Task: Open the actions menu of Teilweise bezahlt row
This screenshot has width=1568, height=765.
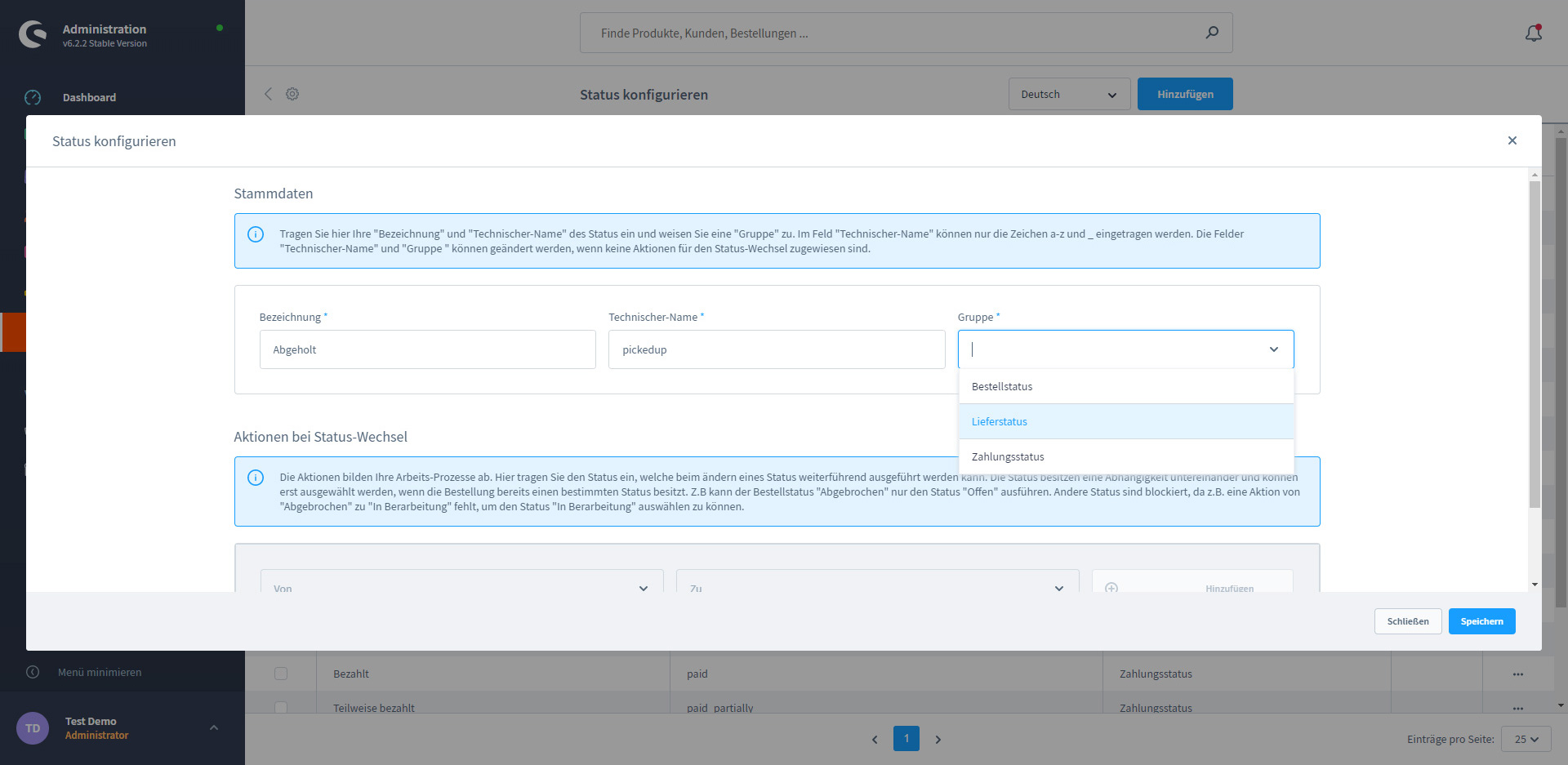Action: 1517,708
